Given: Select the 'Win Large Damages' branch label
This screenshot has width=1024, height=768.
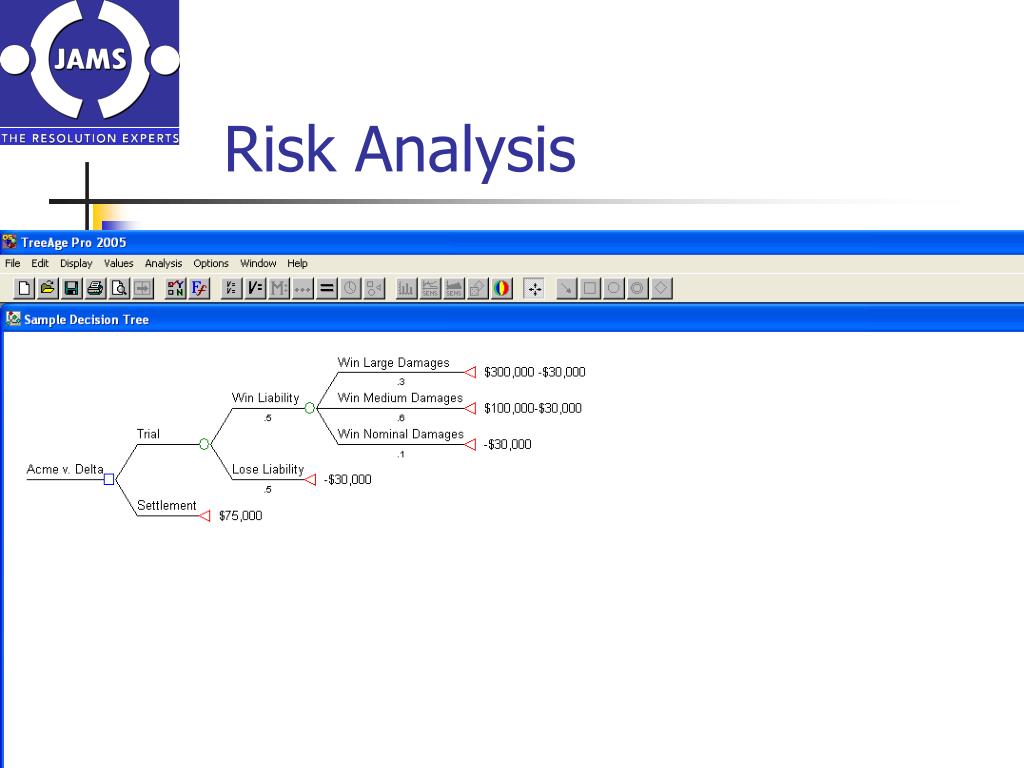Looking at the screenshot, I should point(393,362).
